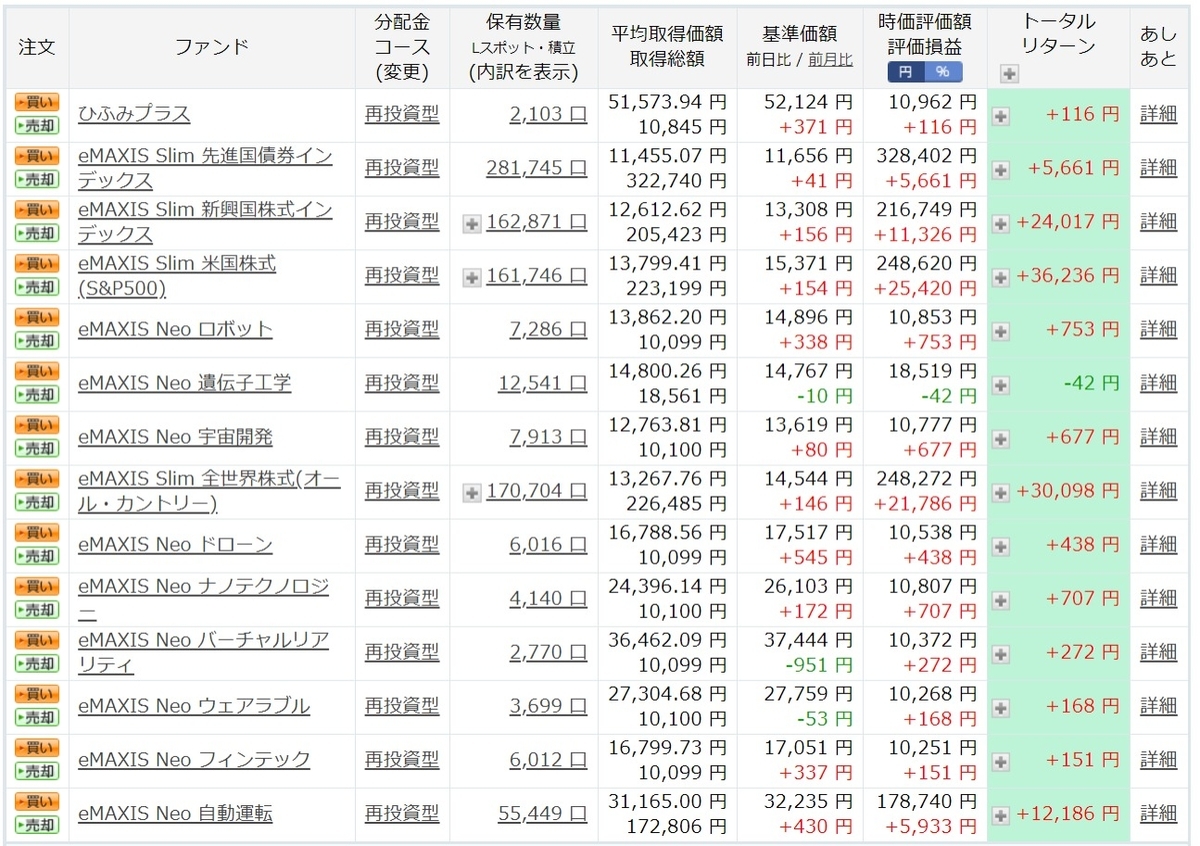Open eMAXIS Slim 全世界株式(オール・カントリー) link
This screenshot has width=1200, height=846.
[x=209, y=492]
